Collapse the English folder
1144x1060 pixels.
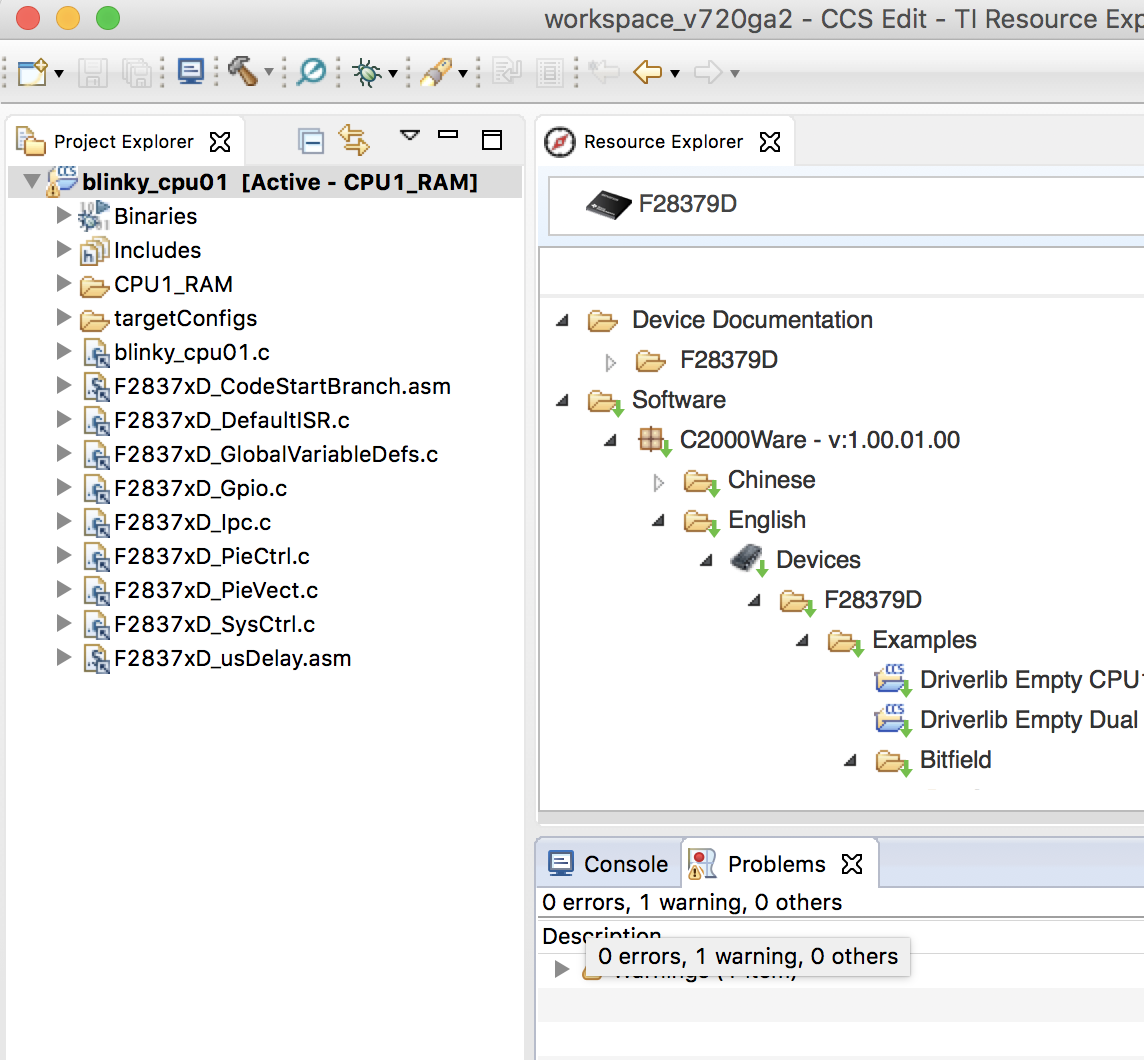pyautogui.click(x=658, y=520)
